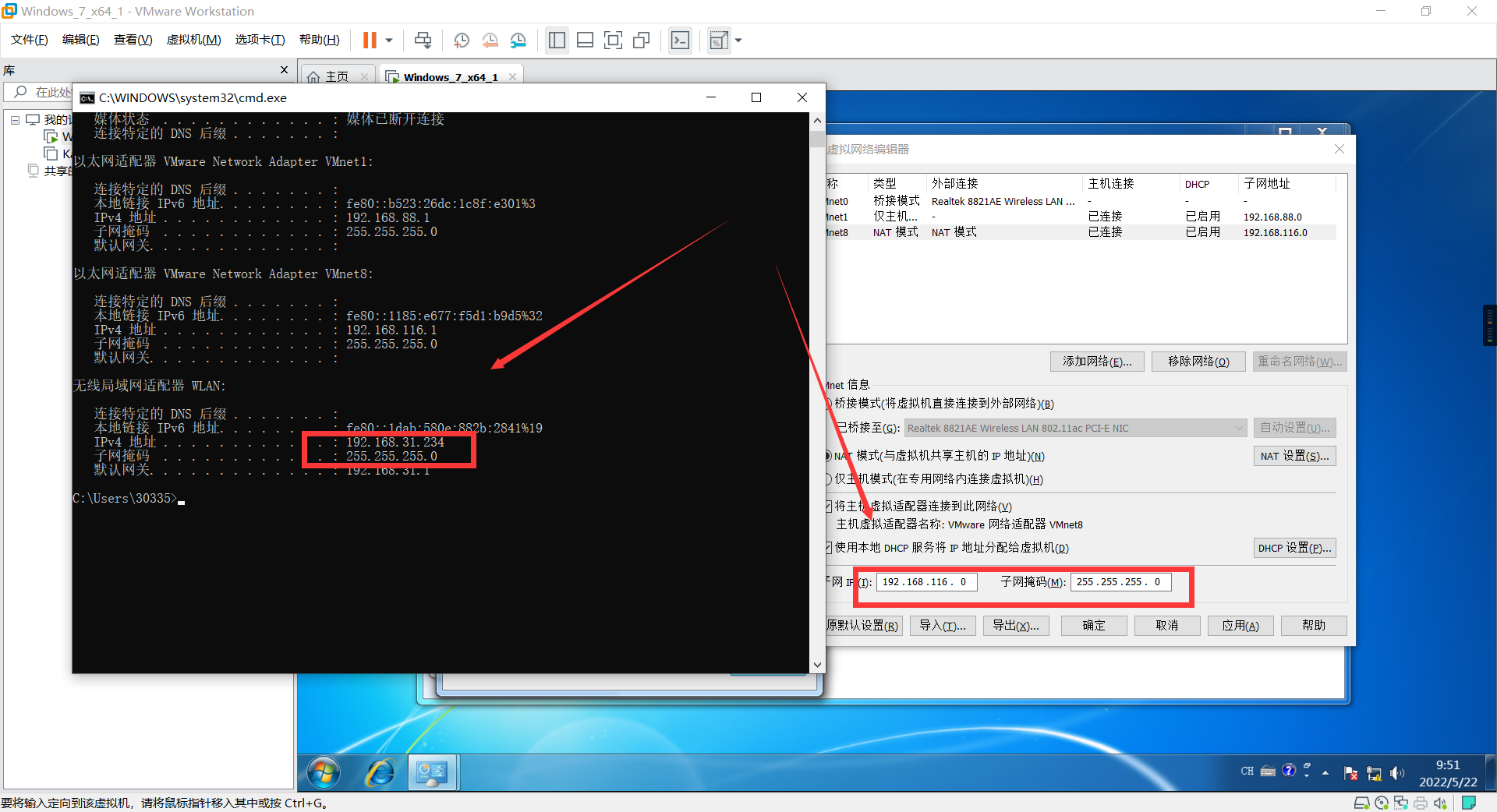The width and height of the screenshot is (1497, 812).
Task: Switch to the Windows_7_x64_1 tab
Action: coord(451,76)
